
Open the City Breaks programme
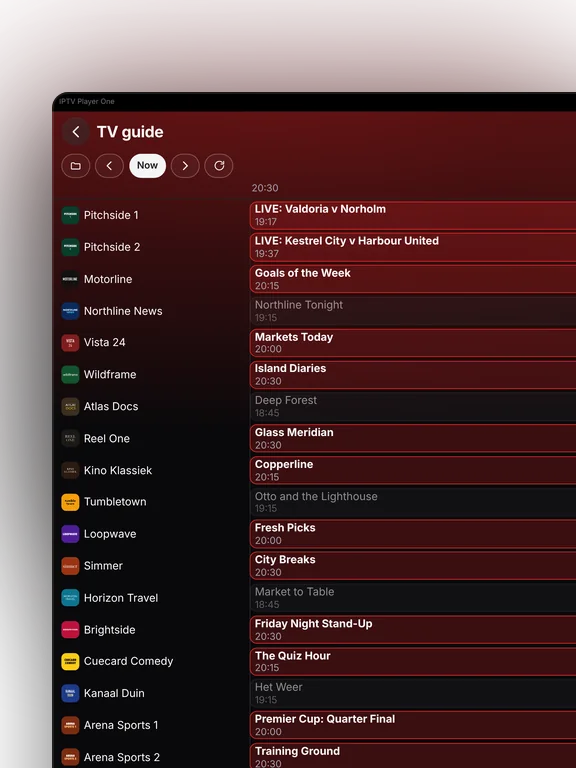pyautogui.click(x=413, y=566)
